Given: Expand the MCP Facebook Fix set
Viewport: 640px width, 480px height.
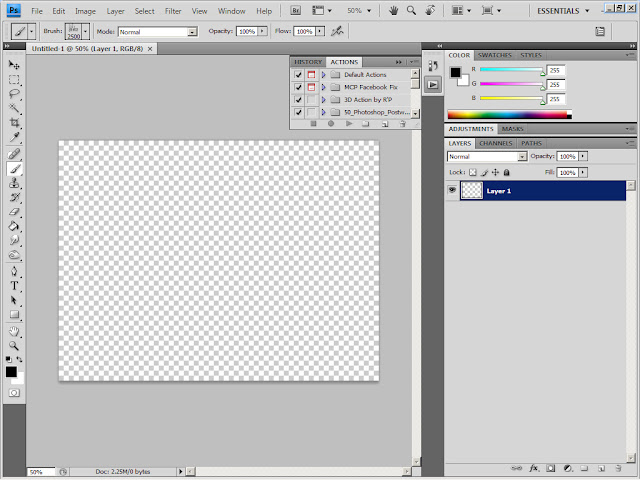Looking at the screenshot, I should [323, 87].
